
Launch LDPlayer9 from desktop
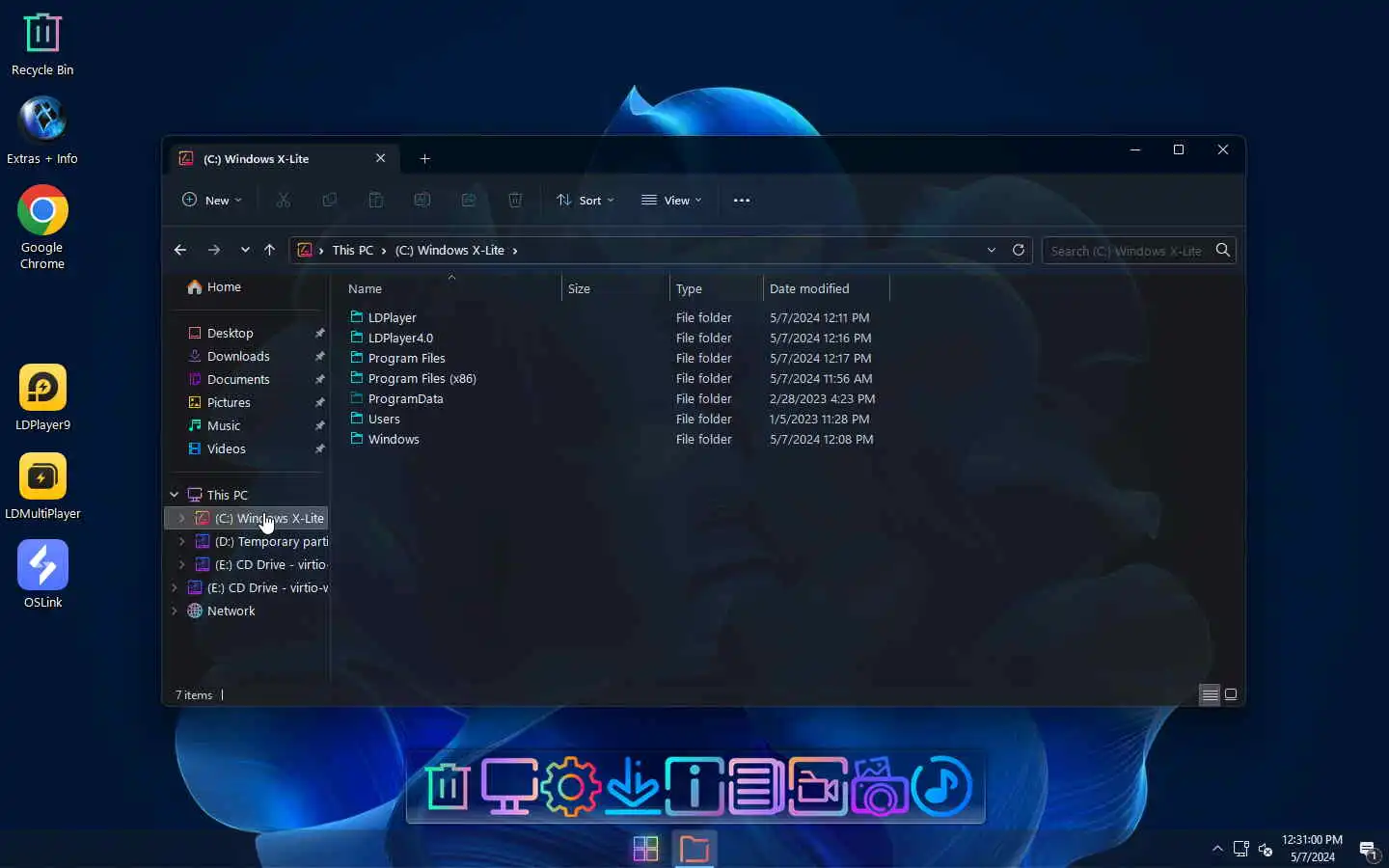tap(42, 397)
